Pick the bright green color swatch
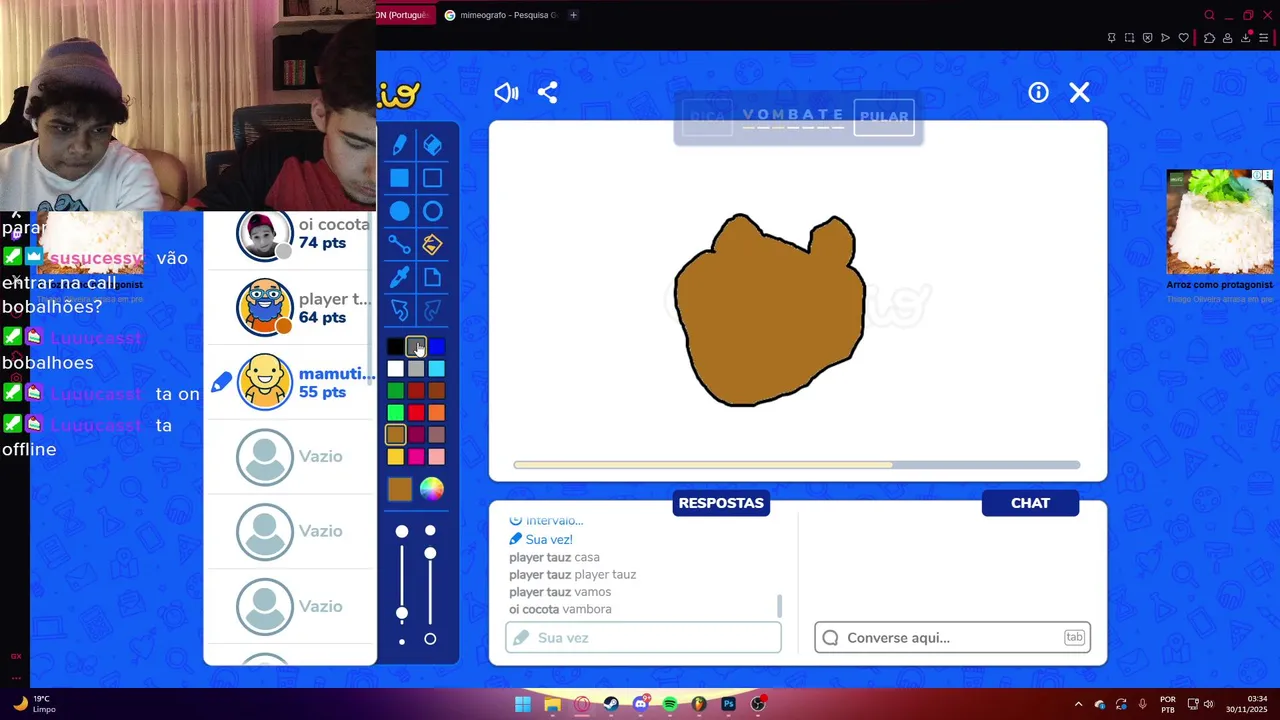The width and height of the screenshot is (1280, 720). pos(395,413)
